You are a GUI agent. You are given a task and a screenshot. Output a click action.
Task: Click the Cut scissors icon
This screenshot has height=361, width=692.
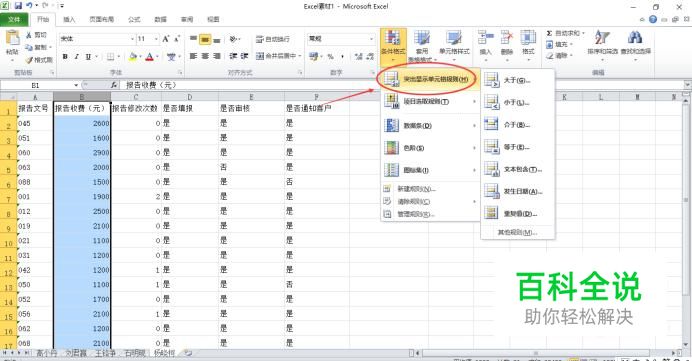29,35
